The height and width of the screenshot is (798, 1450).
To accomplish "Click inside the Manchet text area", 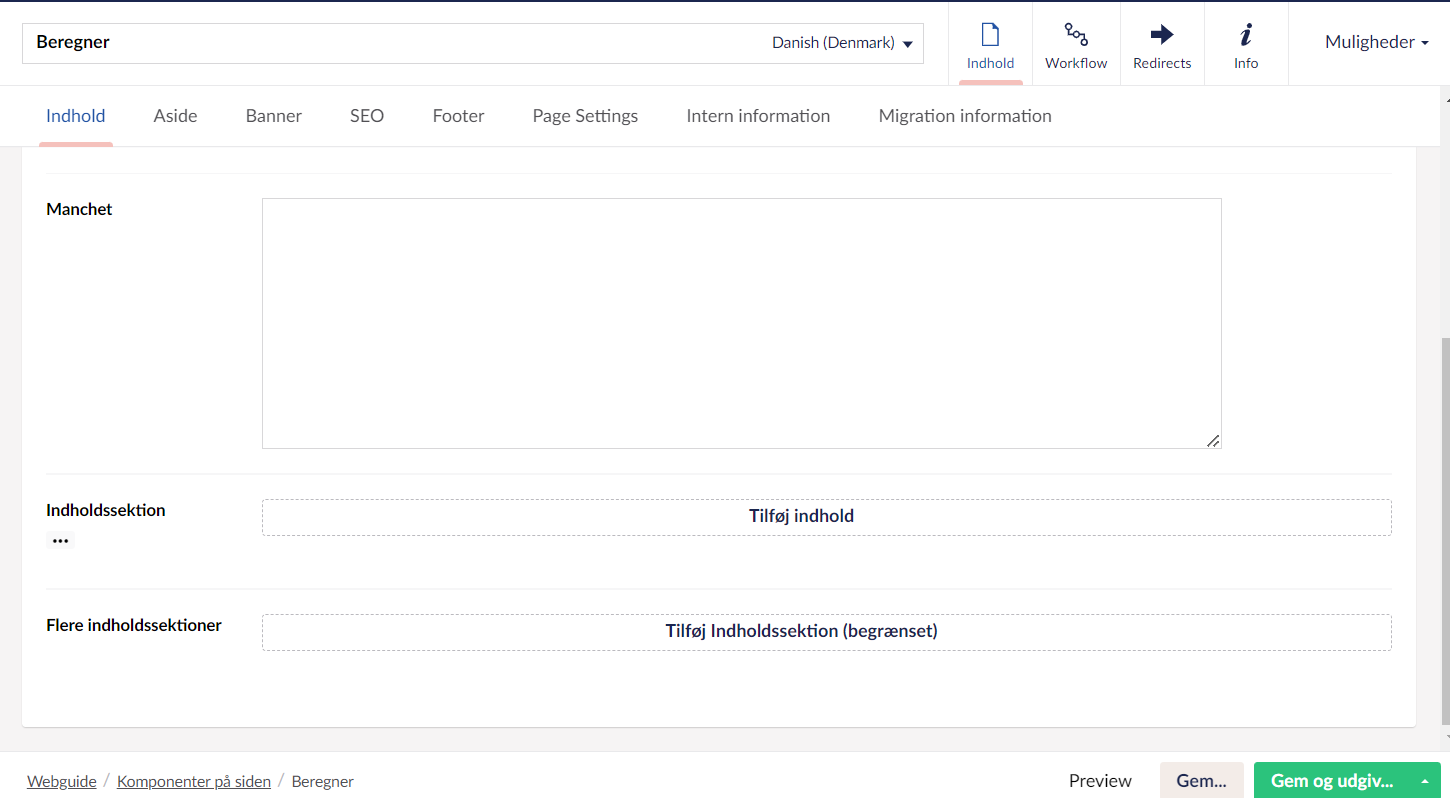I will (741, 323).
